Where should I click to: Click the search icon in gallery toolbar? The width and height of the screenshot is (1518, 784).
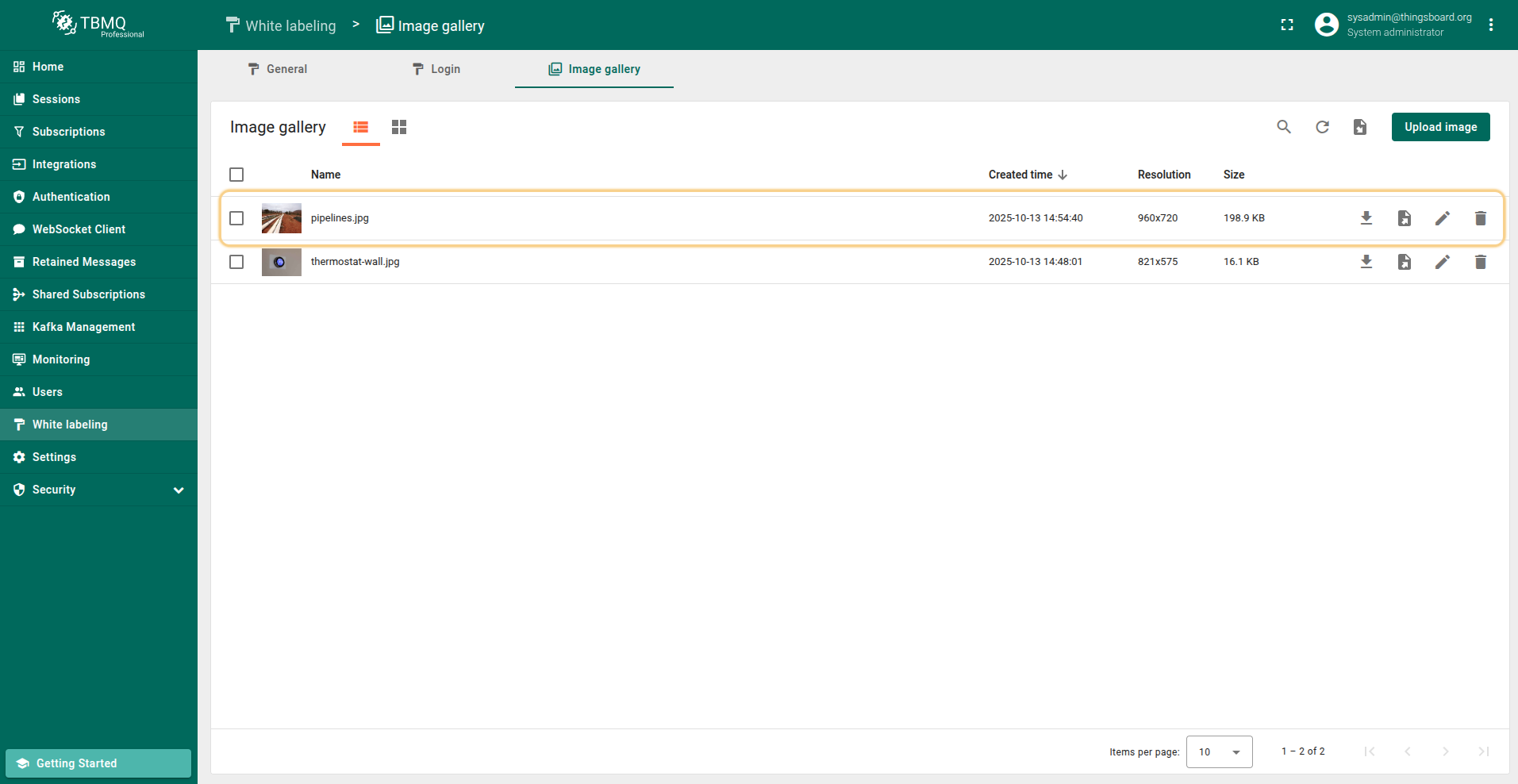(x=1283, y=127)
